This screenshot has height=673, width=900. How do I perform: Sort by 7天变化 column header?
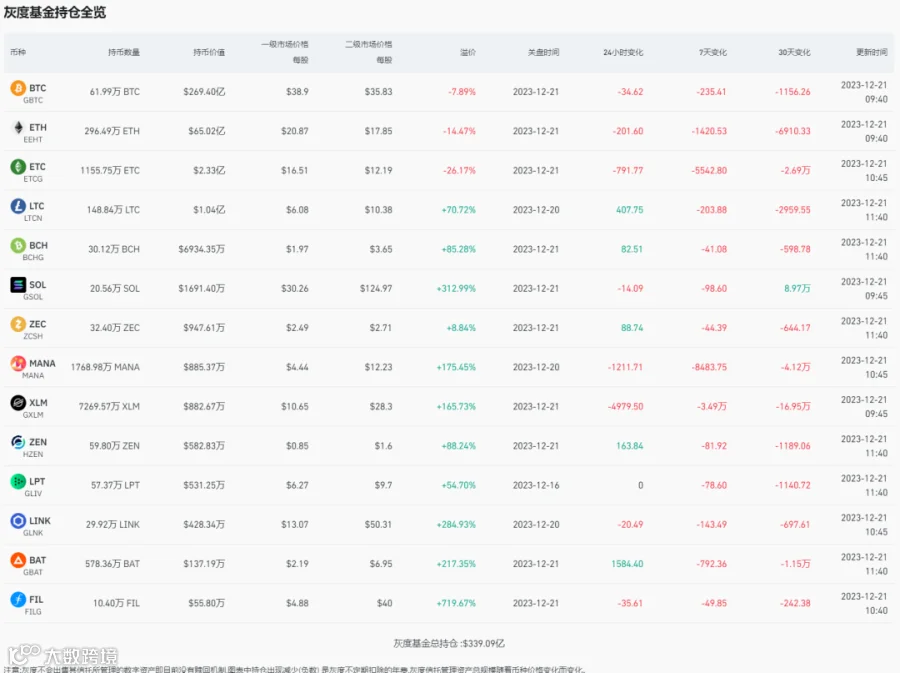click(x=712, y=52)
